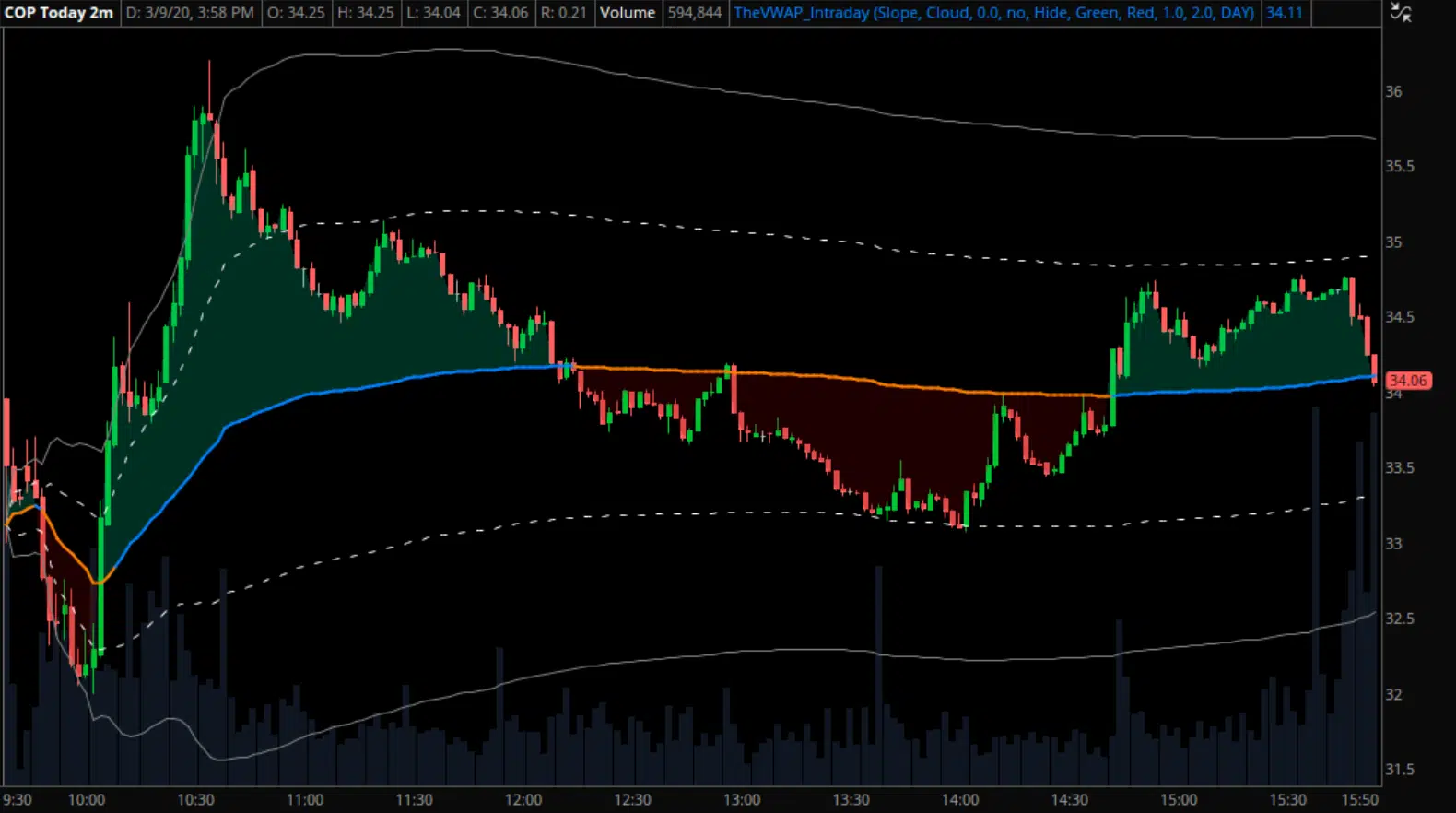This screenshot has width=1456, height=813.
Task: Click the 33 price axis label
Action: [x=1393, y=544]
